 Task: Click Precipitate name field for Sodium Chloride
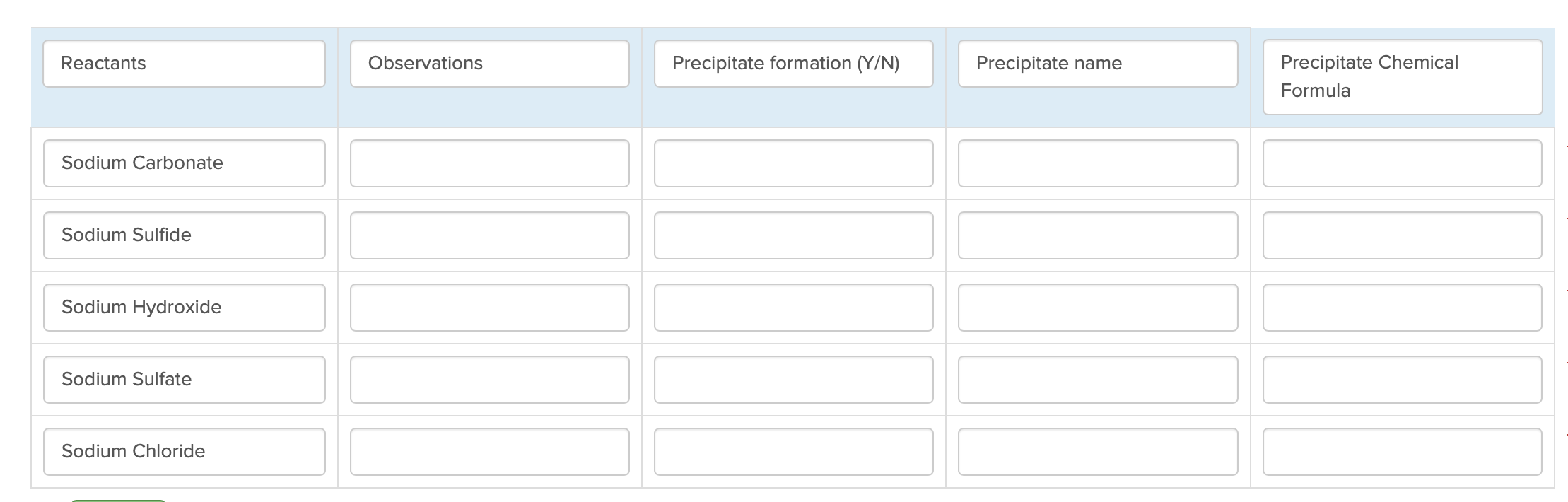(x=1097, y=452)
